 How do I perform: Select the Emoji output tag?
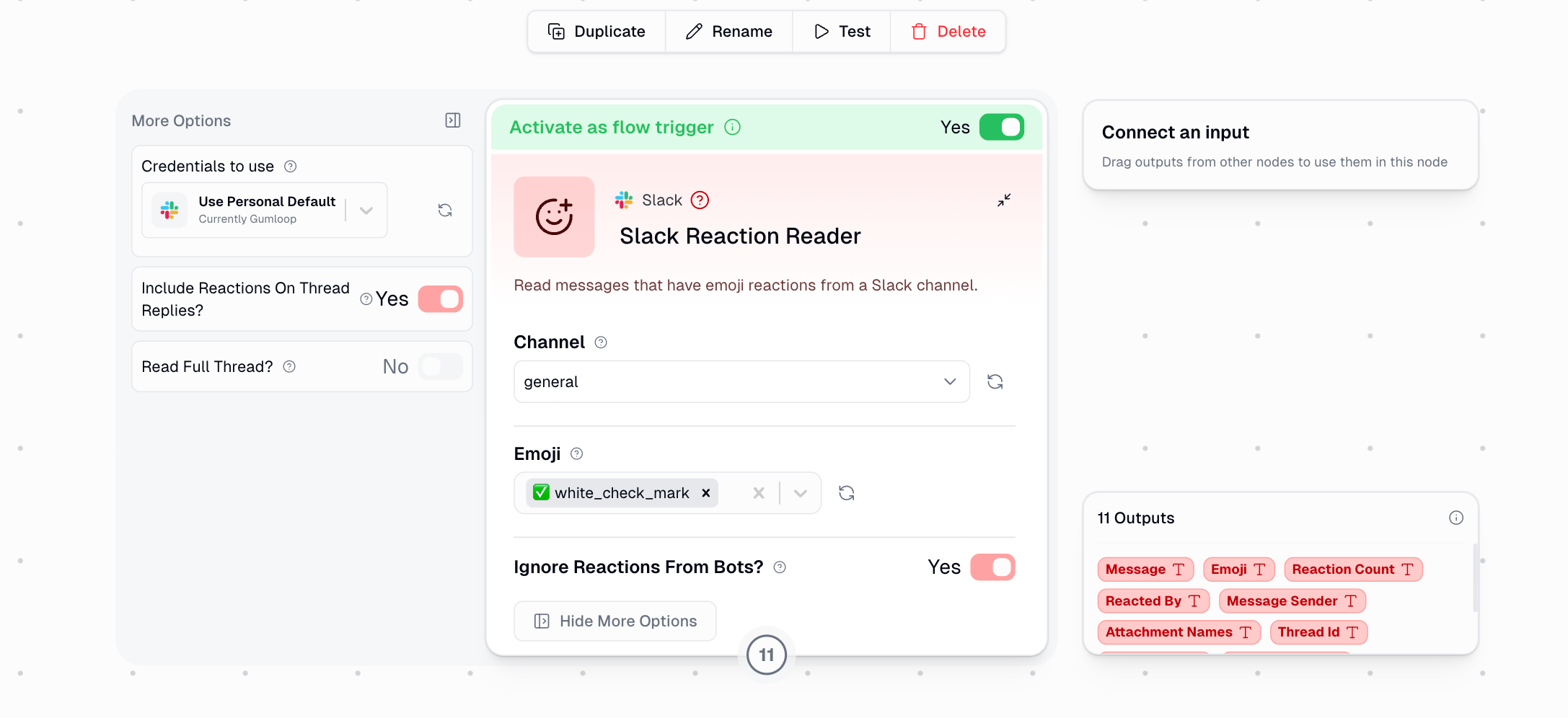point(1238,569)
